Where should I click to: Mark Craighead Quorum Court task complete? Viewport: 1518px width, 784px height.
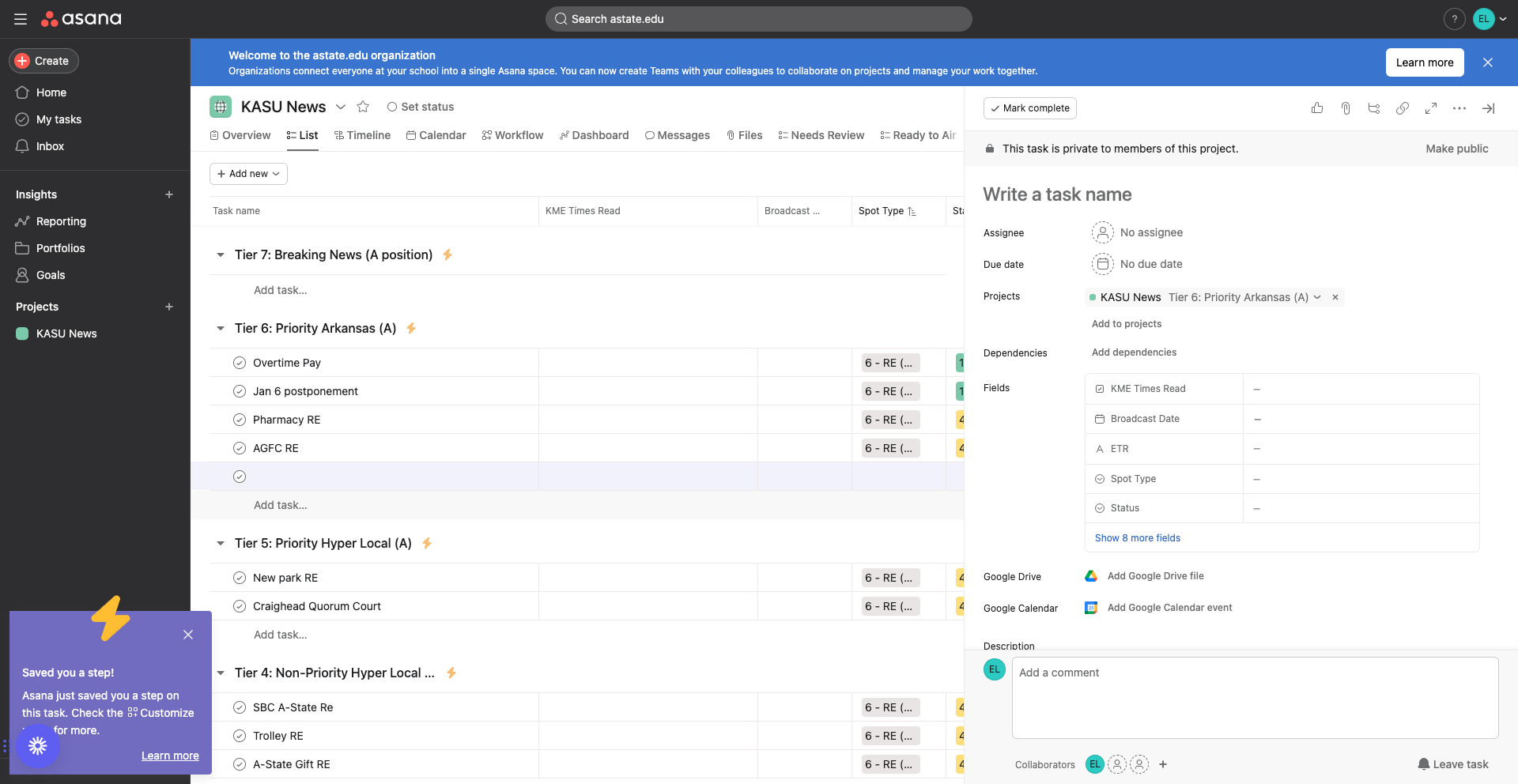[x=240, y=606]
